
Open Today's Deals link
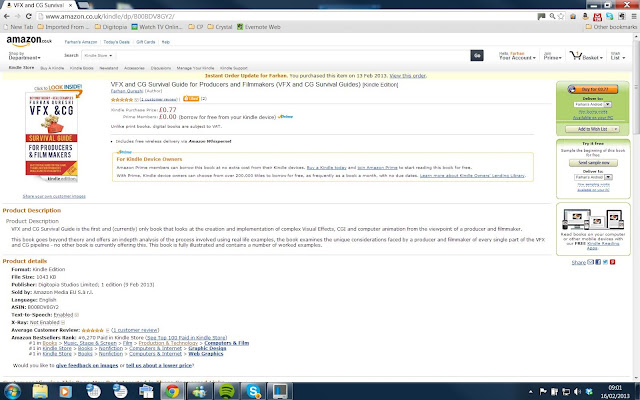point(116,42)
